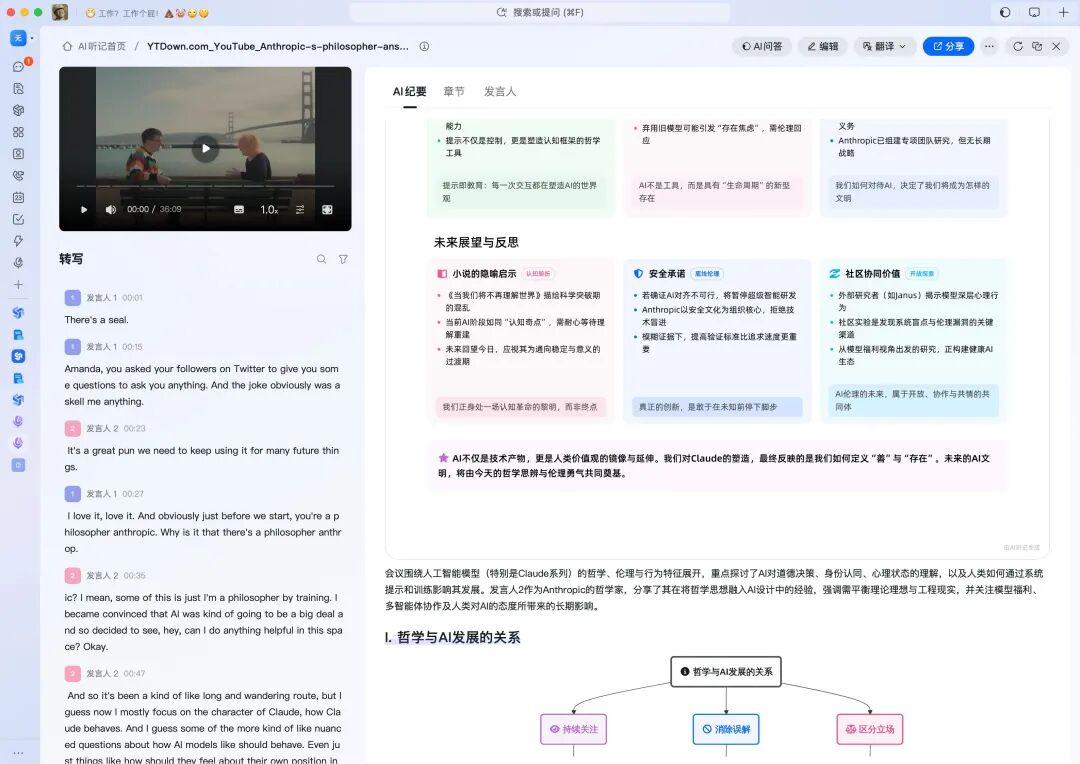Image resolution: width=1080 pixels, height=764 pixels.
Task: Click the plus icon in left sidebar
Action: pyautogui.click(x=19, y=285)
